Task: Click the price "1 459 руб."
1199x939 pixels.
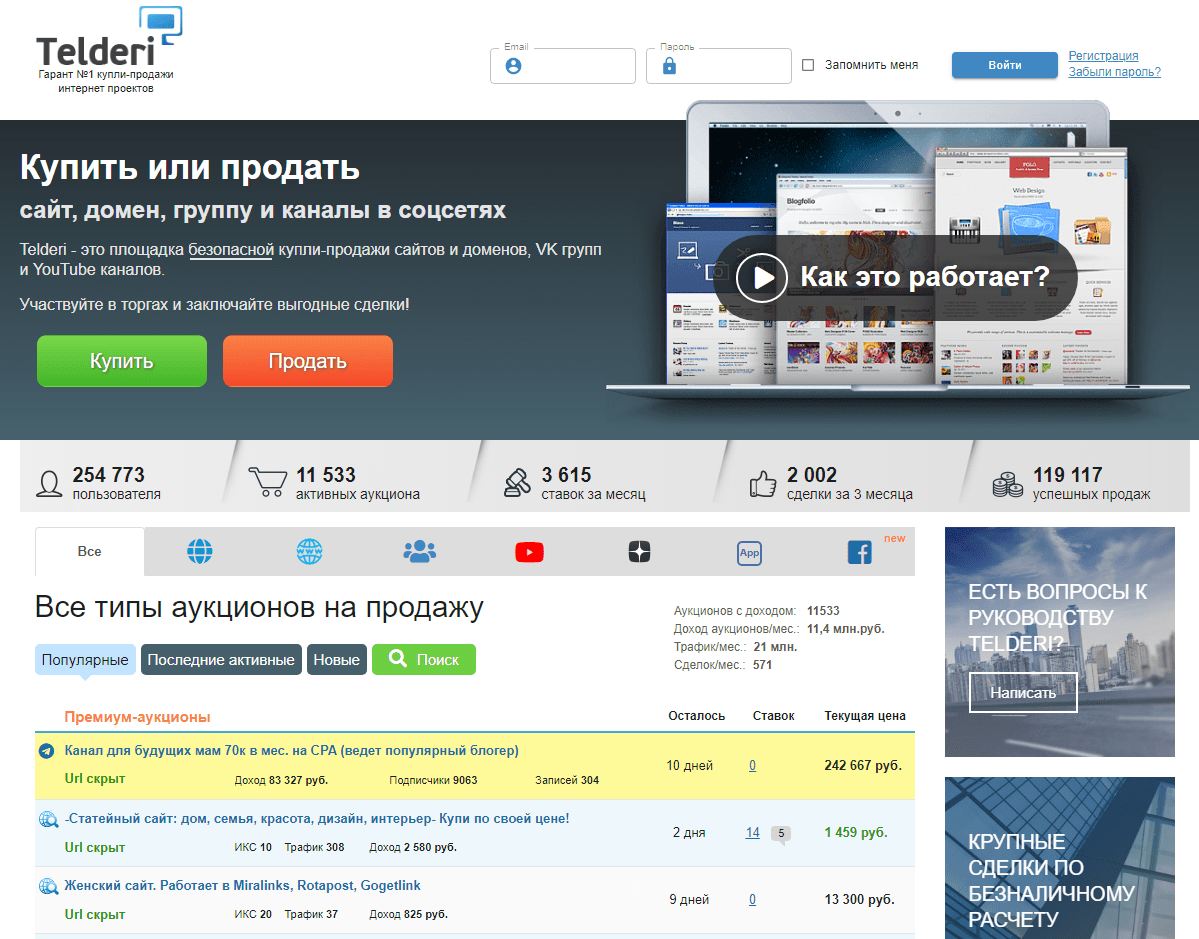Action: [x=856, y=833]
